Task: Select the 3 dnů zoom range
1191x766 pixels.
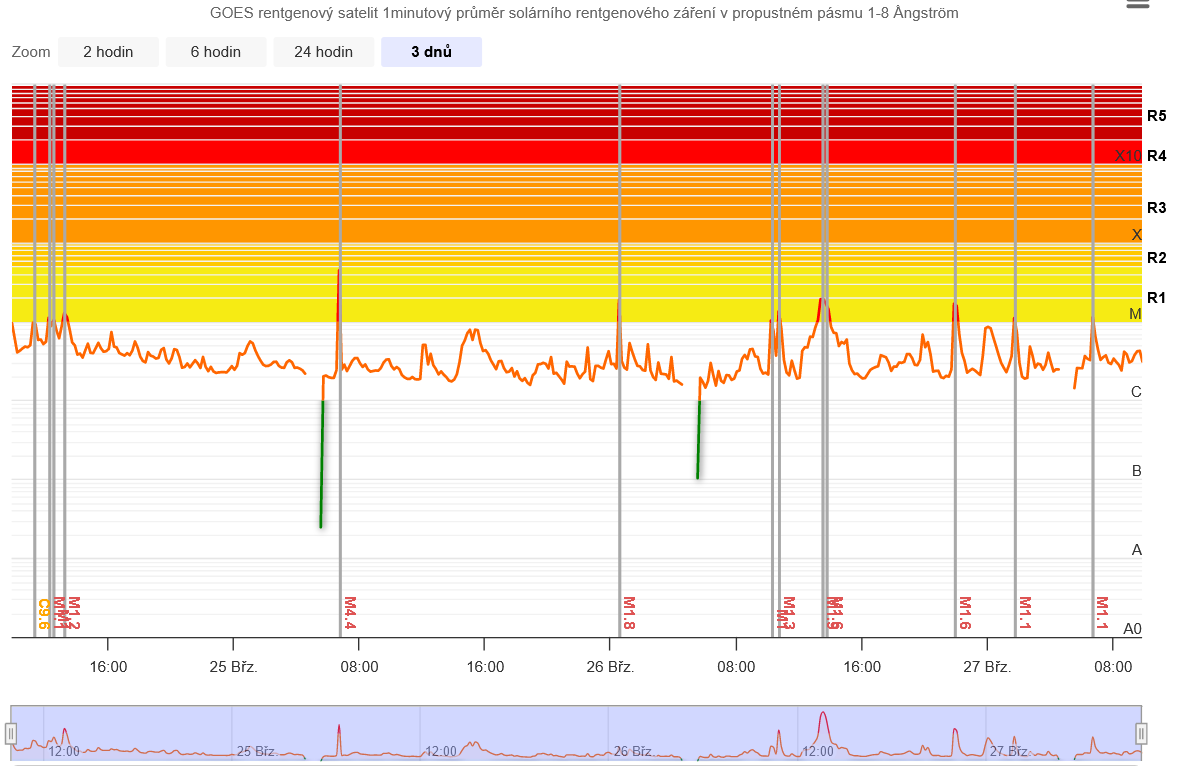Action: (431, 52)
